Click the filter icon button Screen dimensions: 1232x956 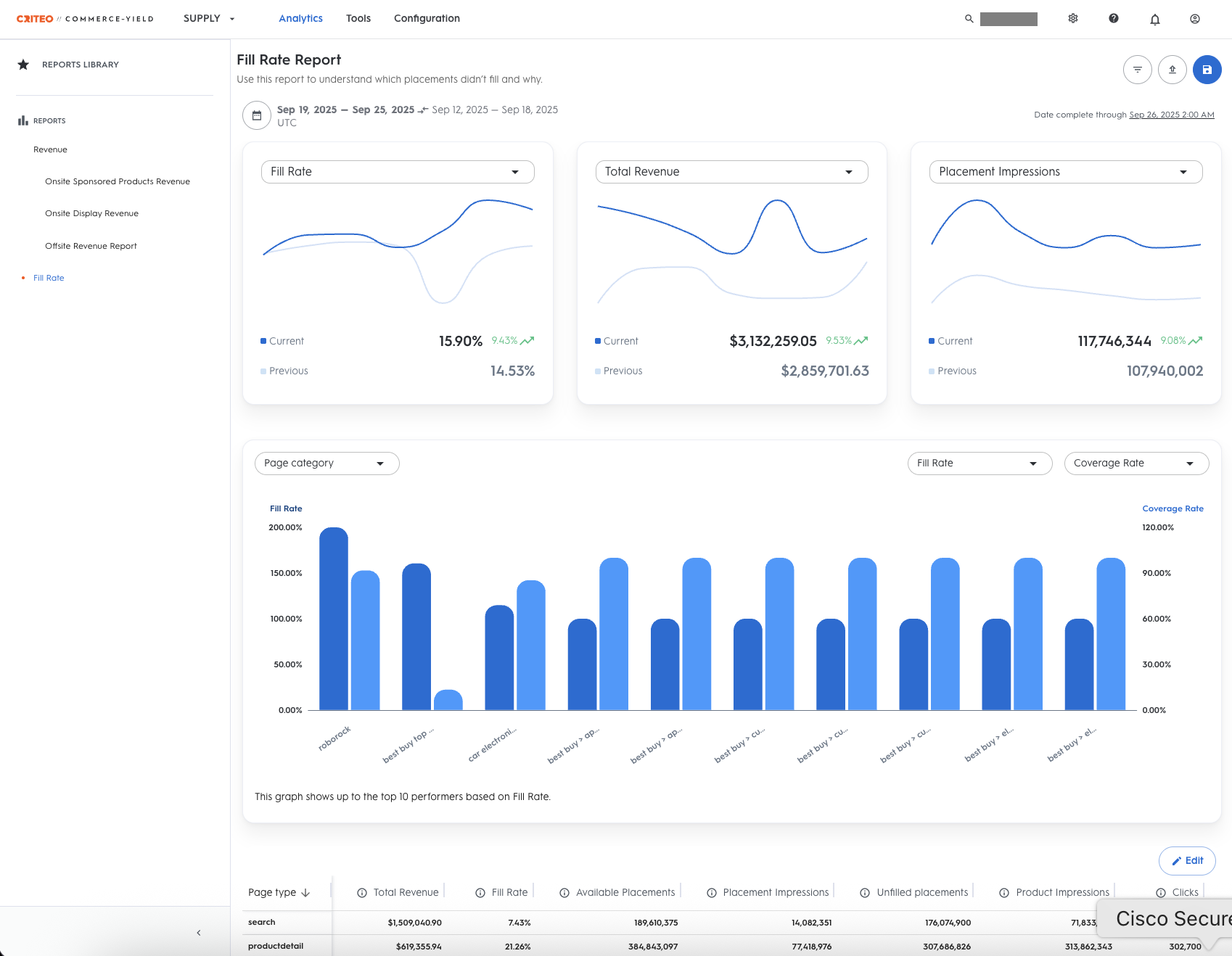click(1137, 70)
